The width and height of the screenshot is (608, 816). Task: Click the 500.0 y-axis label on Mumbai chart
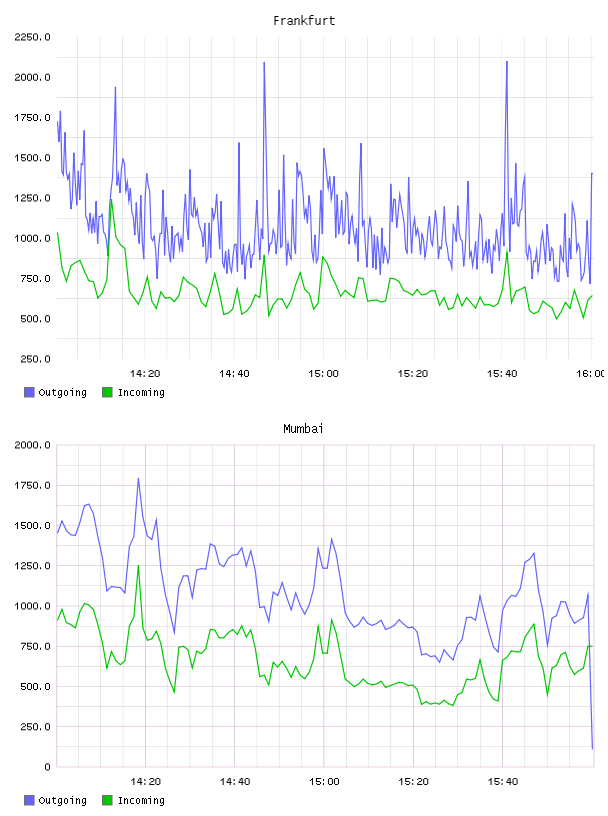(x=35, y=686)
